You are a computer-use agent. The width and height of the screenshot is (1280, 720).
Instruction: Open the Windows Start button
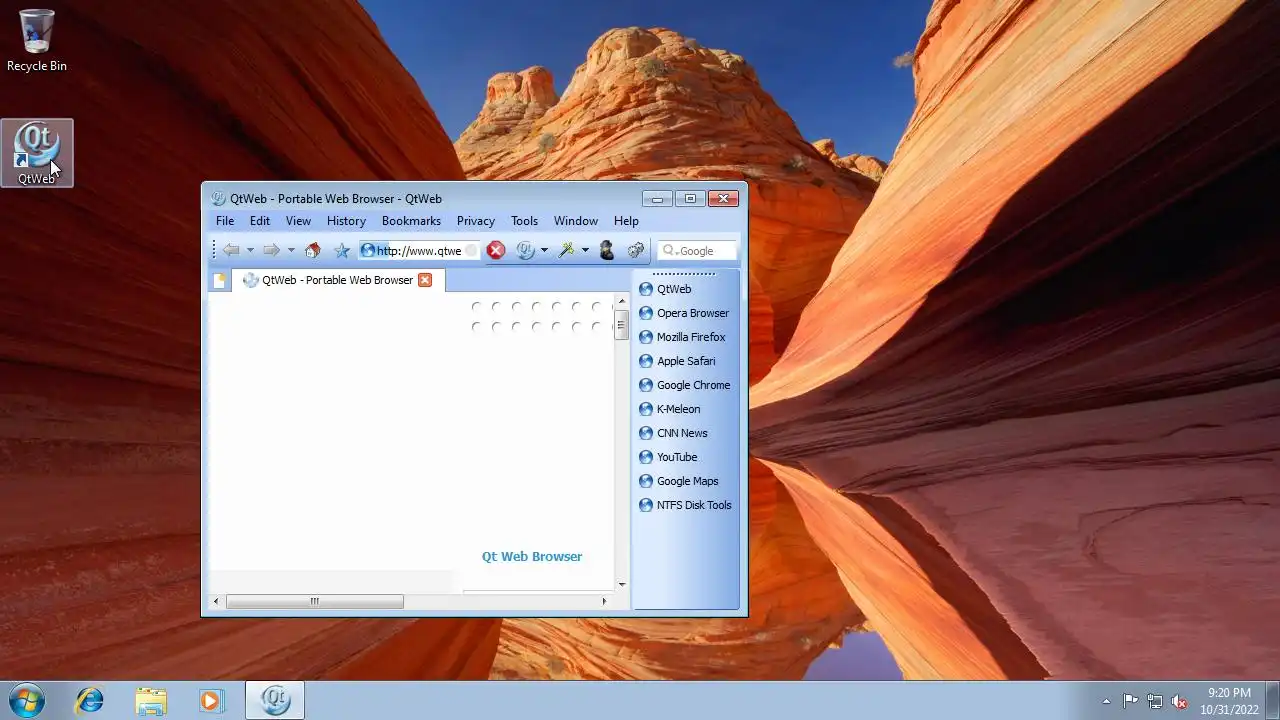[x=27, y=700]
